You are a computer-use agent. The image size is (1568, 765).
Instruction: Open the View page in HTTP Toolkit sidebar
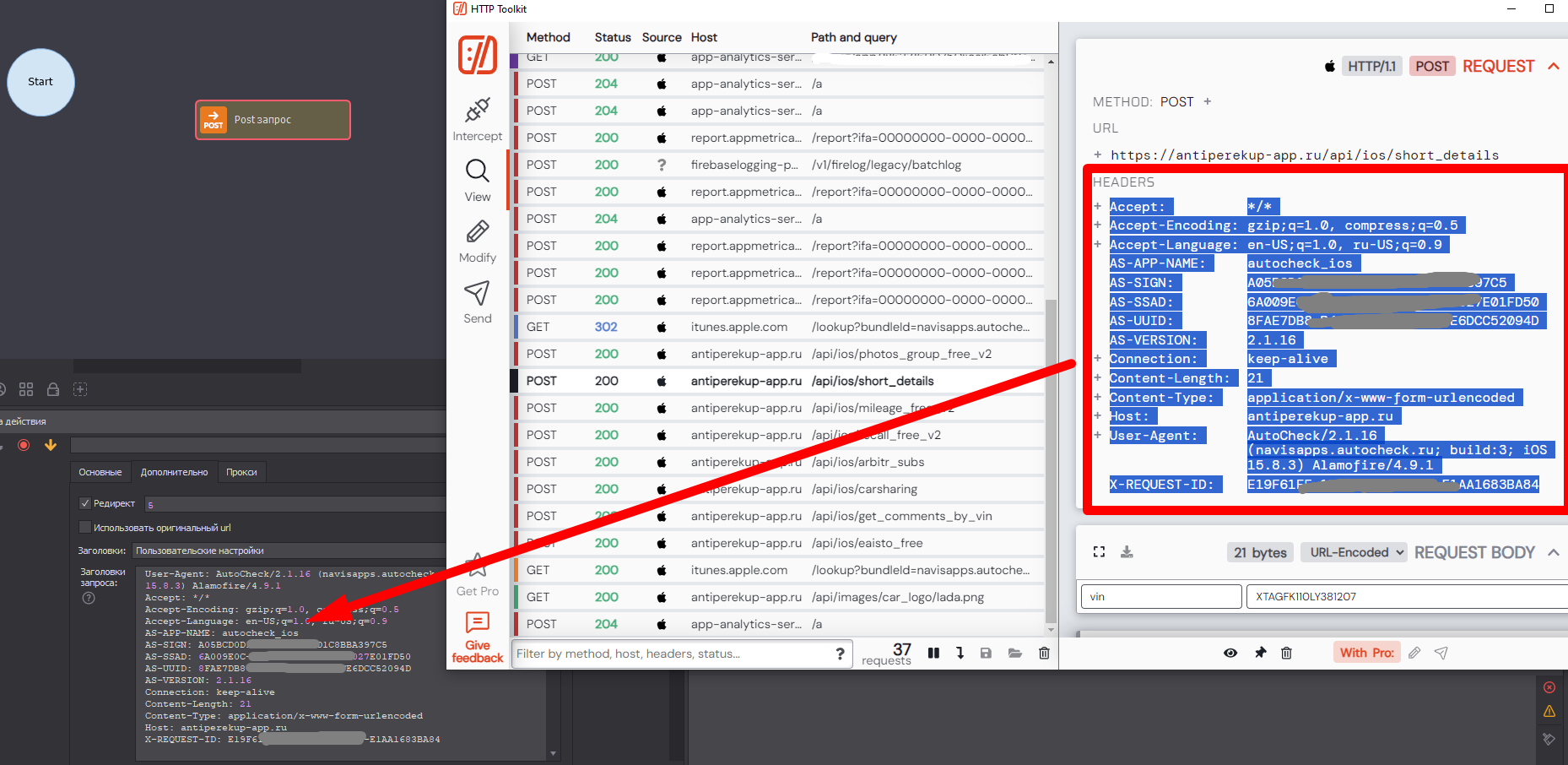[477, 181]
